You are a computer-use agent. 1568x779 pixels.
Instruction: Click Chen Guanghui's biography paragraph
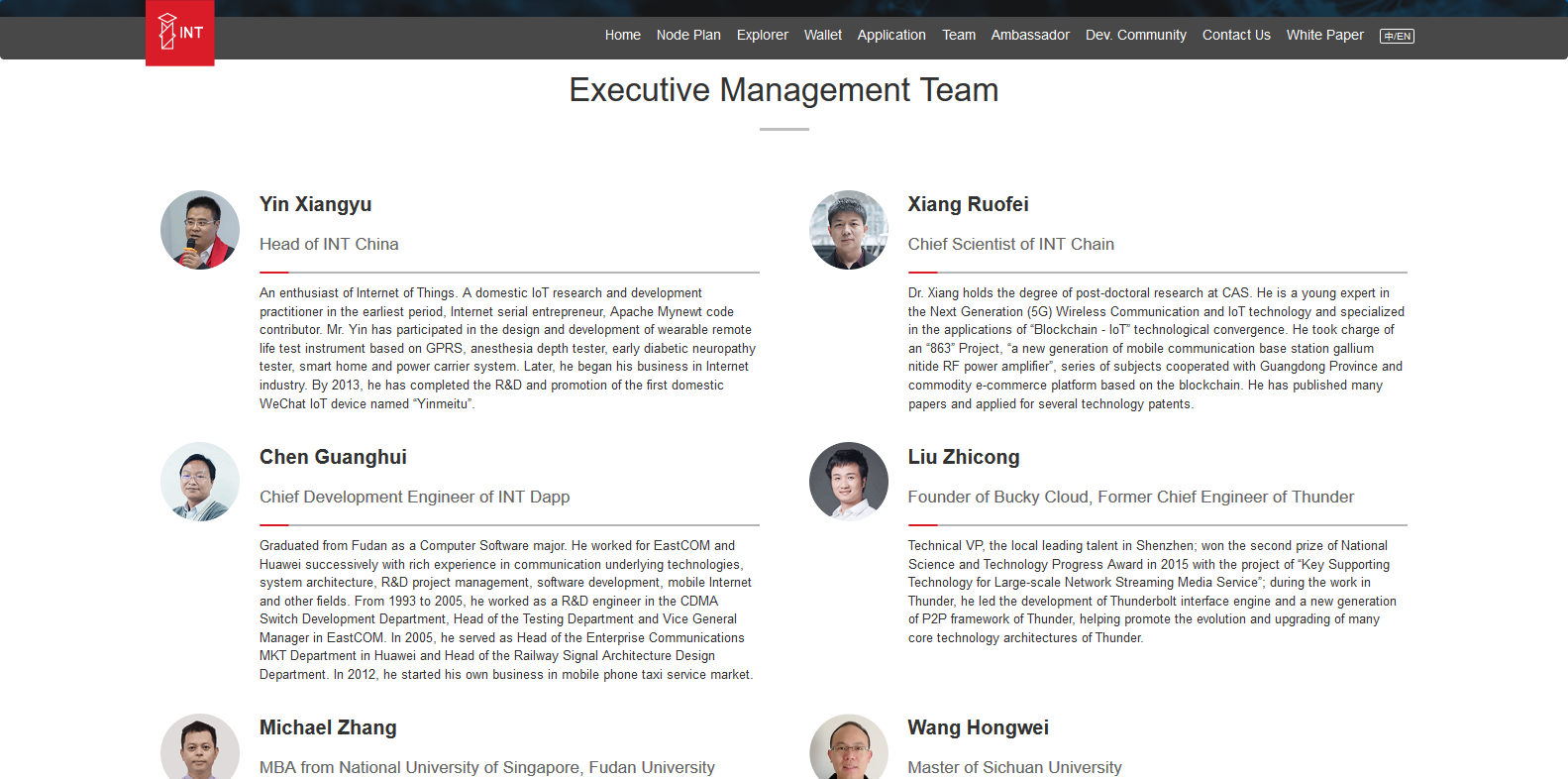(507, 610)
